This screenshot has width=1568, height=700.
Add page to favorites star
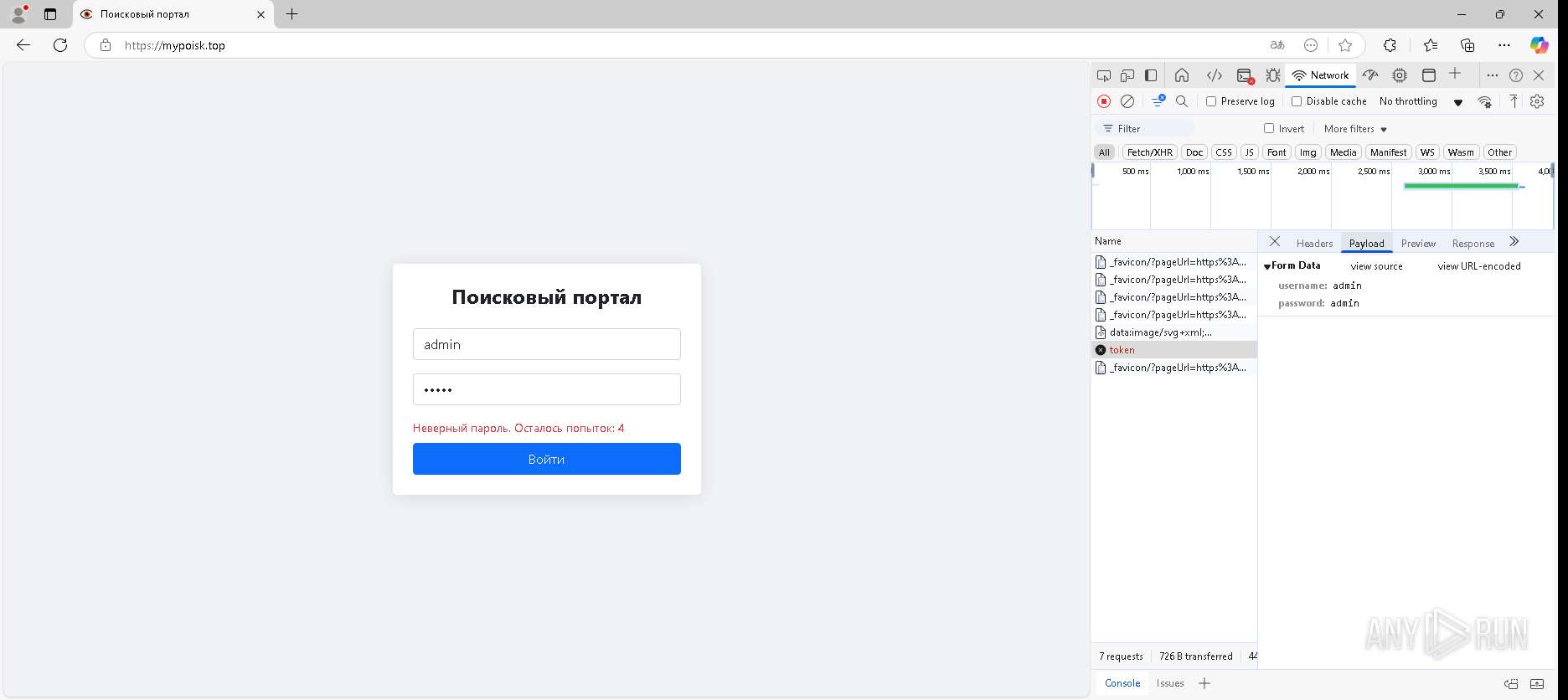click(1345, 45)
